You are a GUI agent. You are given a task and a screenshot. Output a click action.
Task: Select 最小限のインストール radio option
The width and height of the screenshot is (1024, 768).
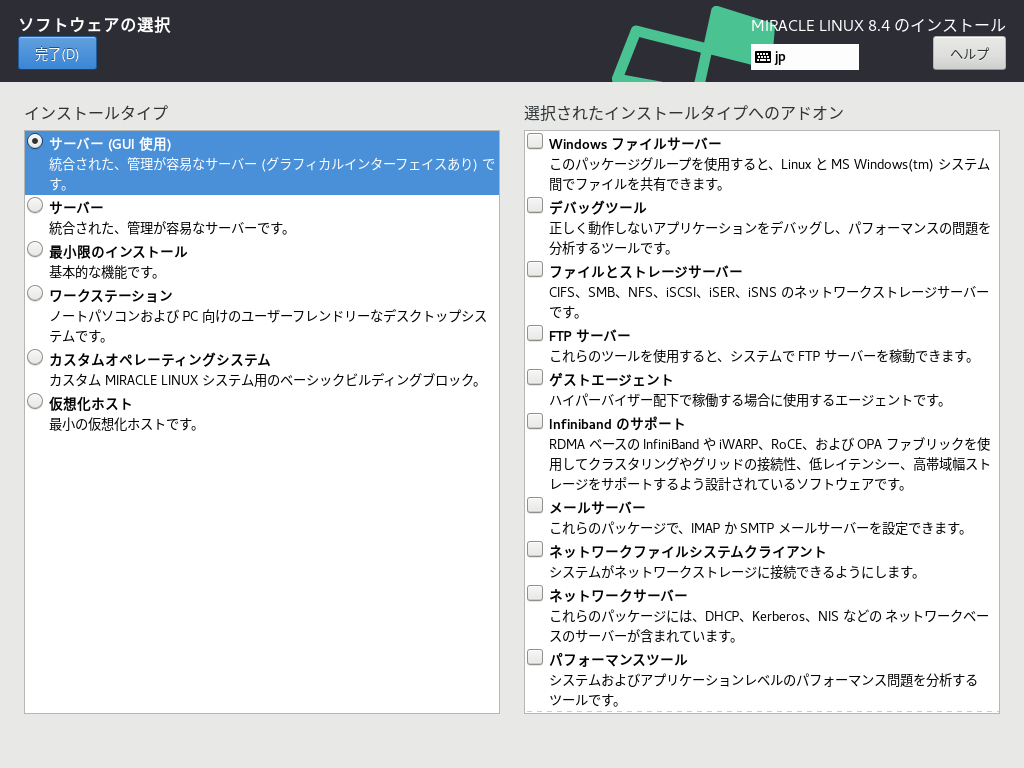pos(35,250)
